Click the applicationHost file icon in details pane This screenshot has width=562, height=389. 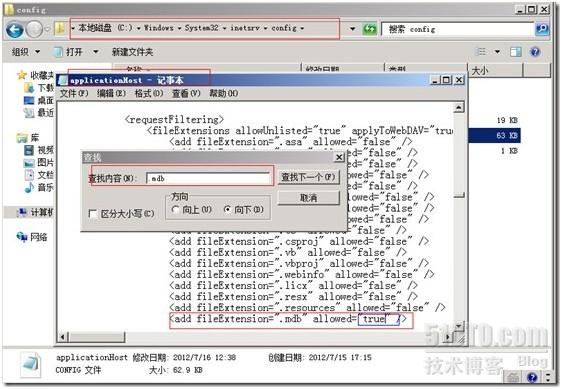30,364
